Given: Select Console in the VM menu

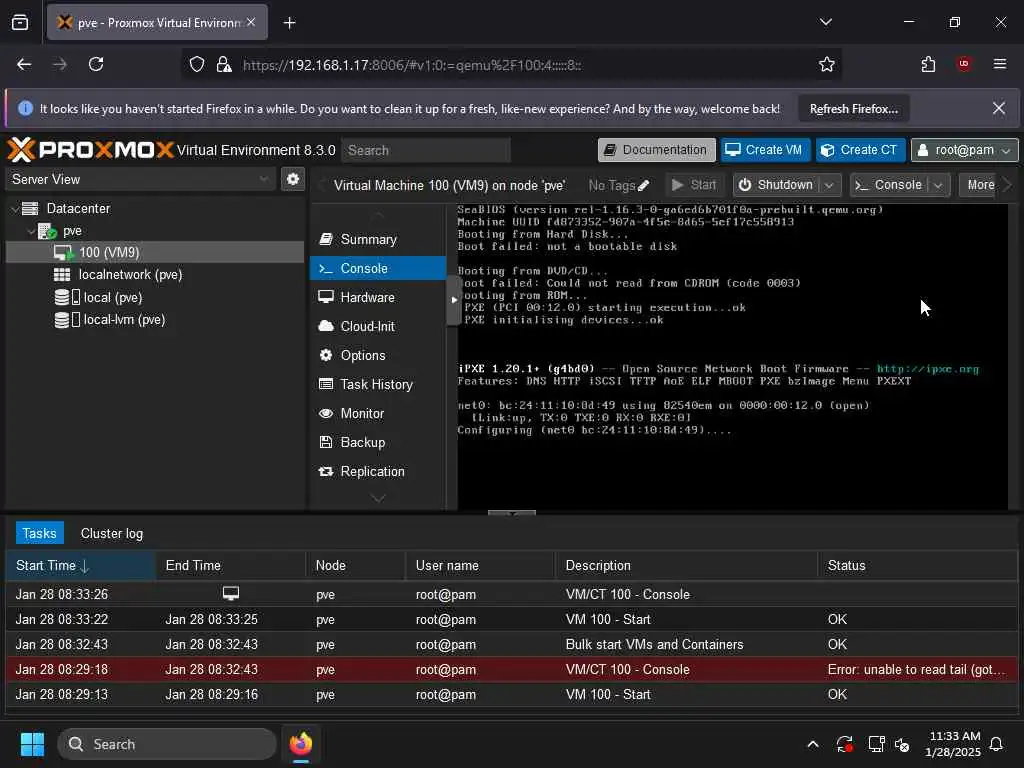Looking at the screenshot, I should (377, 268).
